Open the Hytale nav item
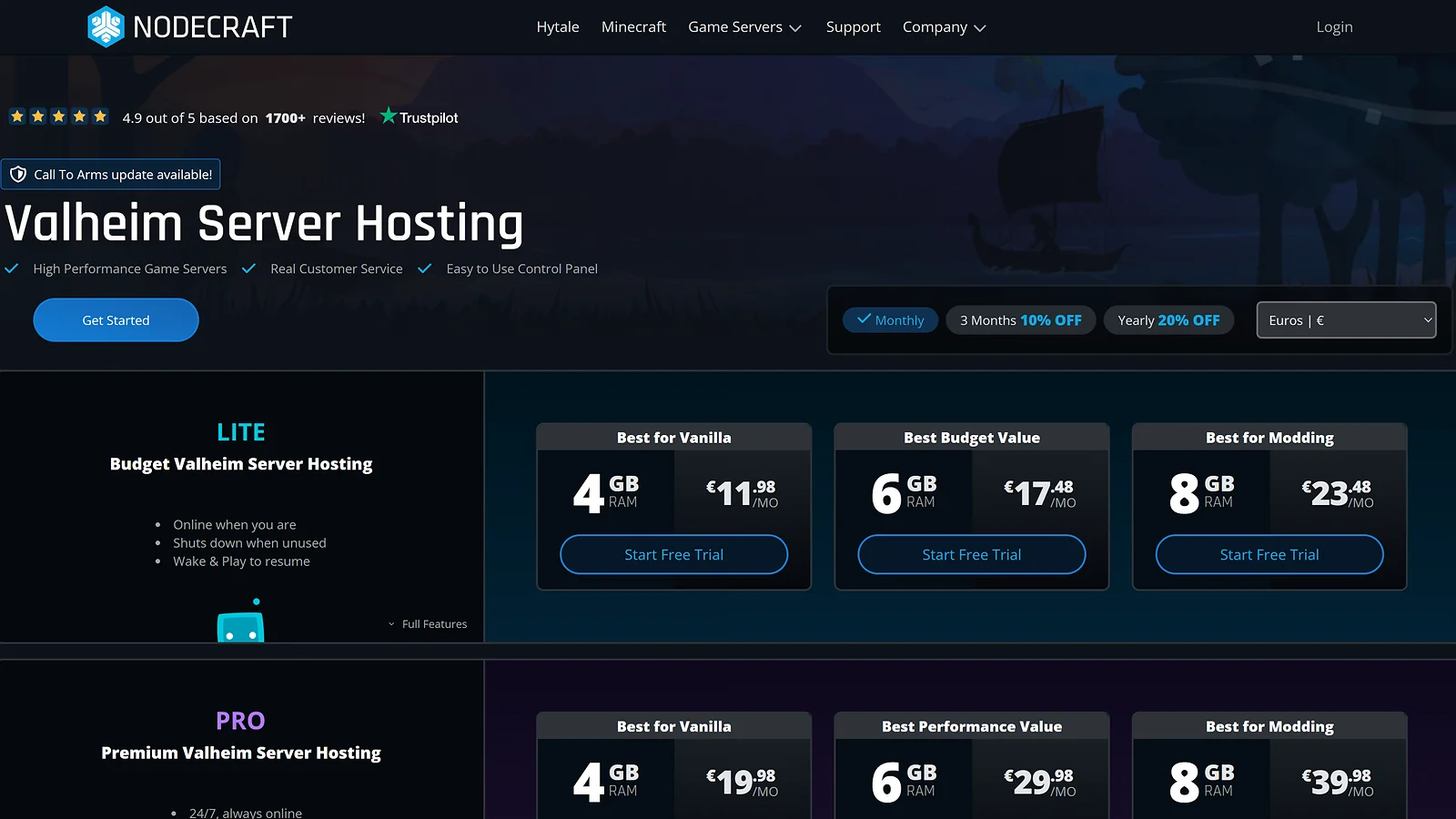1456x819 pixels. (558, 27)
